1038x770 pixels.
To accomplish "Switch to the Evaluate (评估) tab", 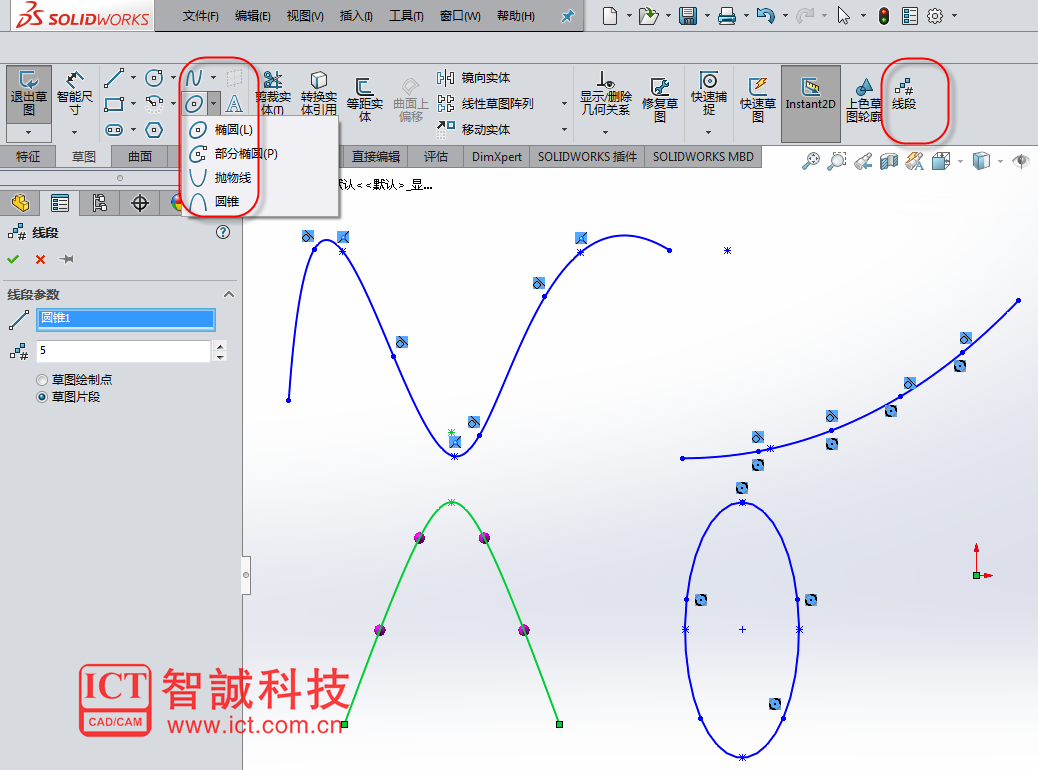I will coord(436,157).
